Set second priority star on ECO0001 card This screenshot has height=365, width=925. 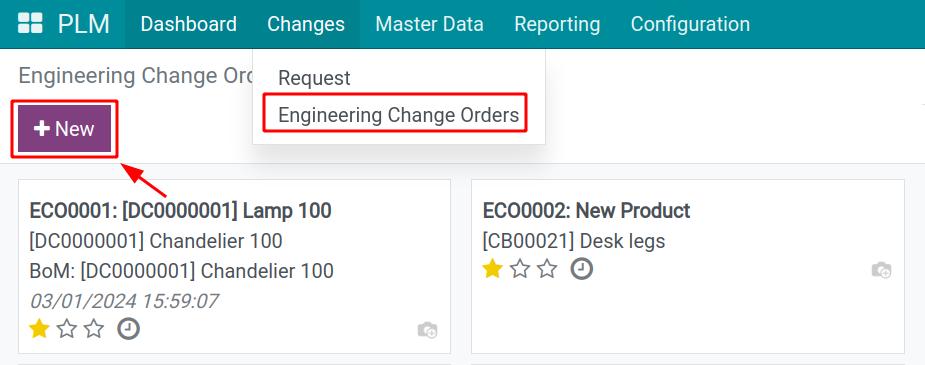67,328
